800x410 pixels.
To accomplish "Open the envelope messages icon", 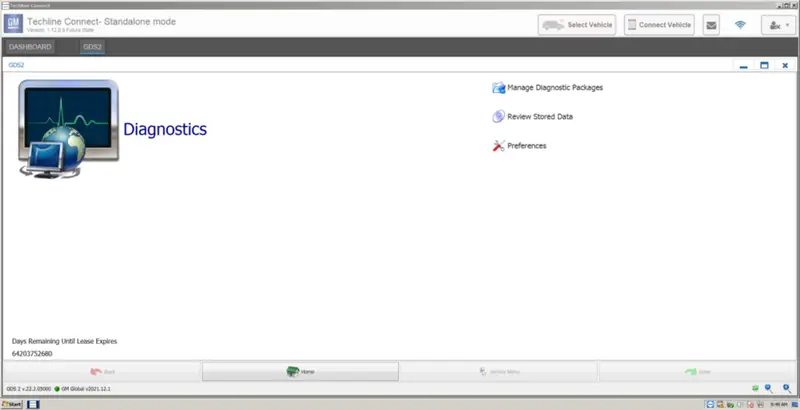I will [x=711, y=25].
